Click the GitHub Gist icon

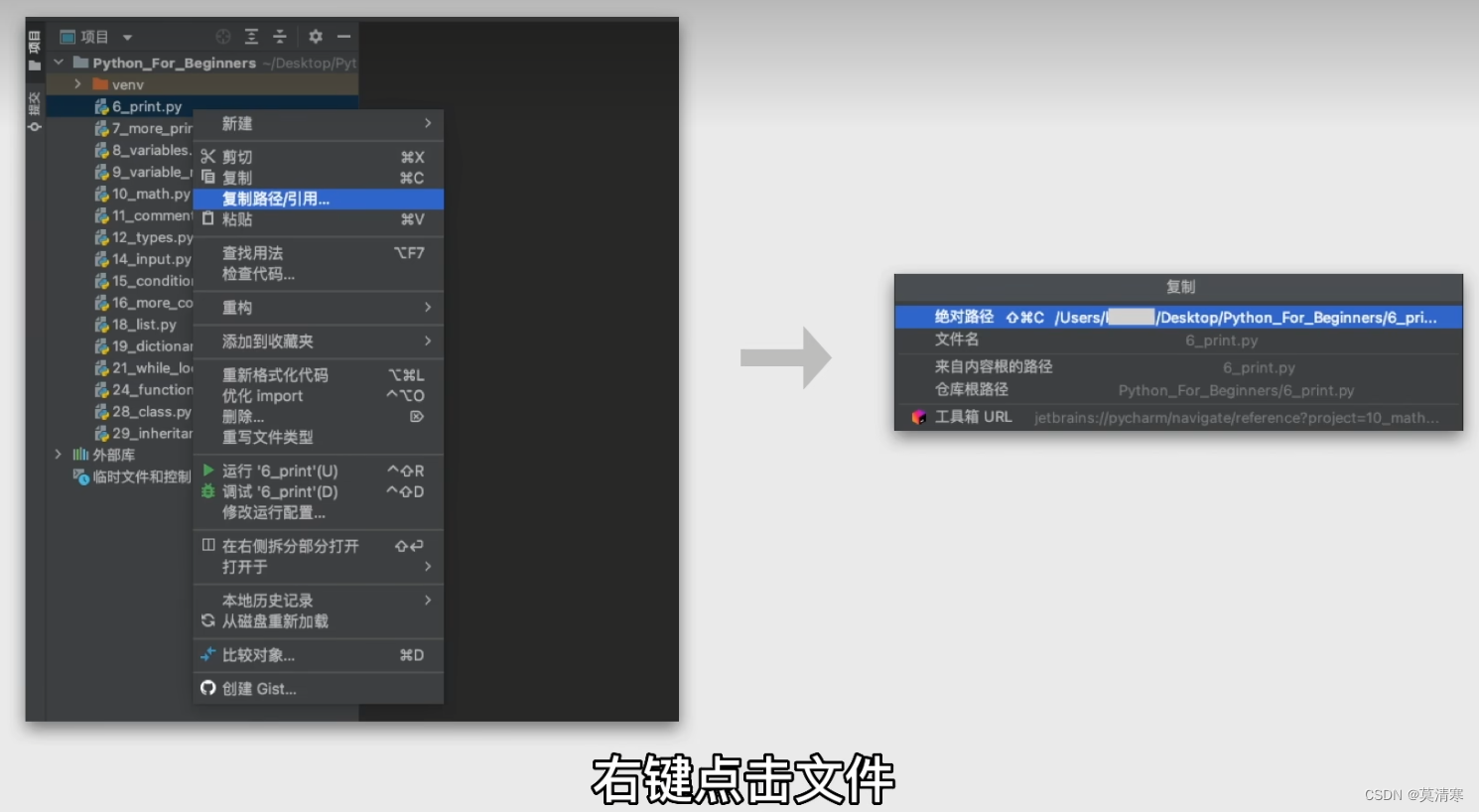click(207, 688)
